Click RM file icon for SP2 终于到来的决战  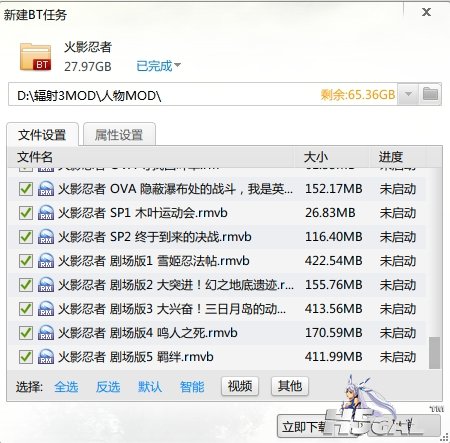[46, 237]
